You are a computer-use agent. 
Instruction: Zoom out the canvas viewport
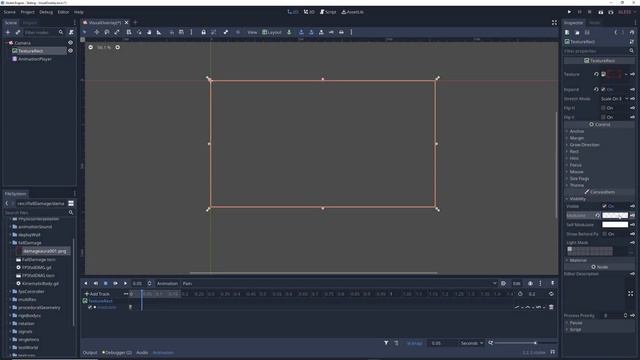pyautogui.click(x=91, y=47)
